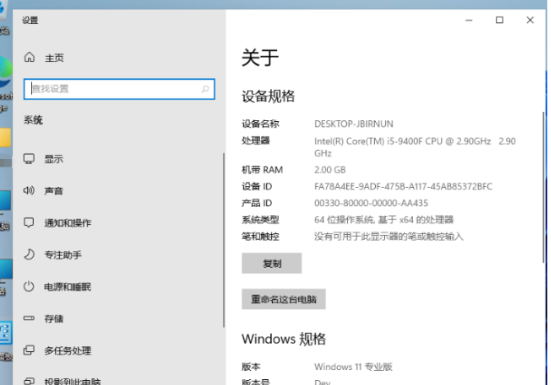551x385 pixels.
Task: Click the Home (主页) icon
Action: click(x=30, y=57)
